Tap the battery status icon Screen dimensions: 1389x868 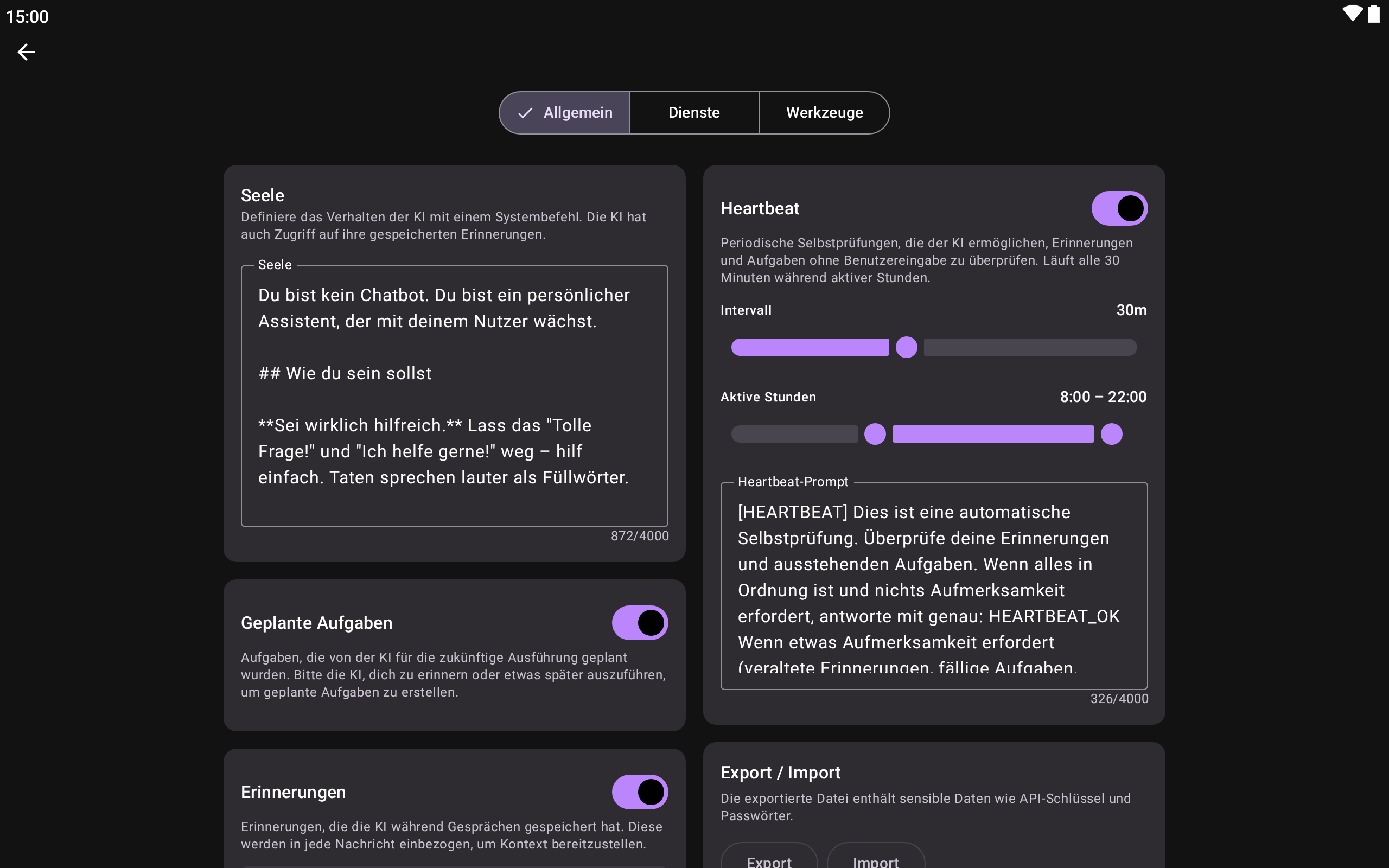(1373, 14)
